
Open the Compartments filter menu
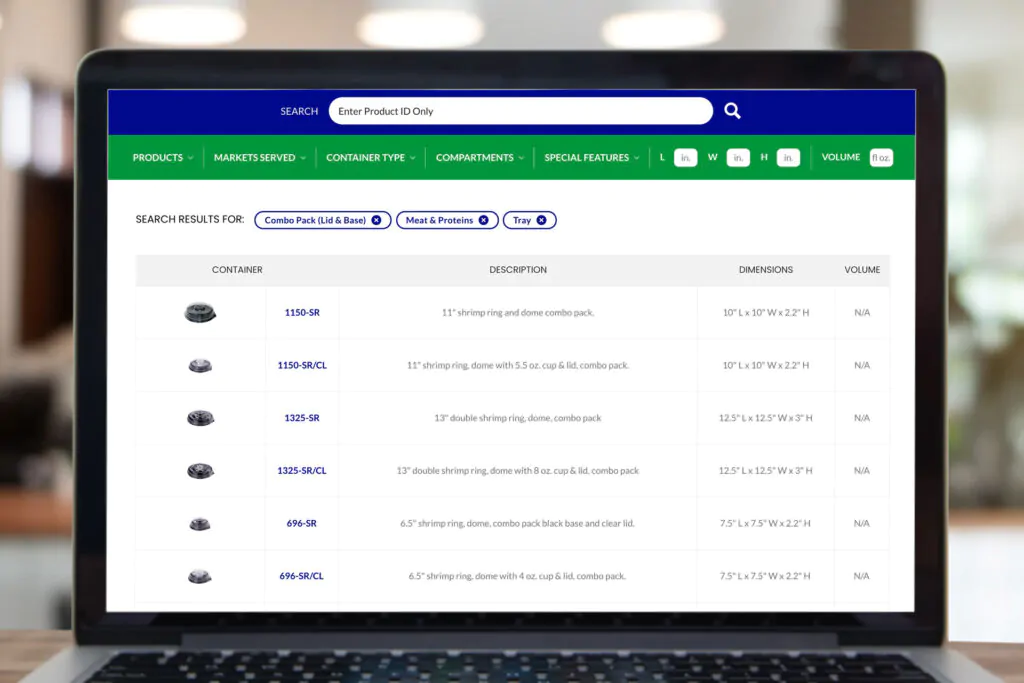click(480, 158)
